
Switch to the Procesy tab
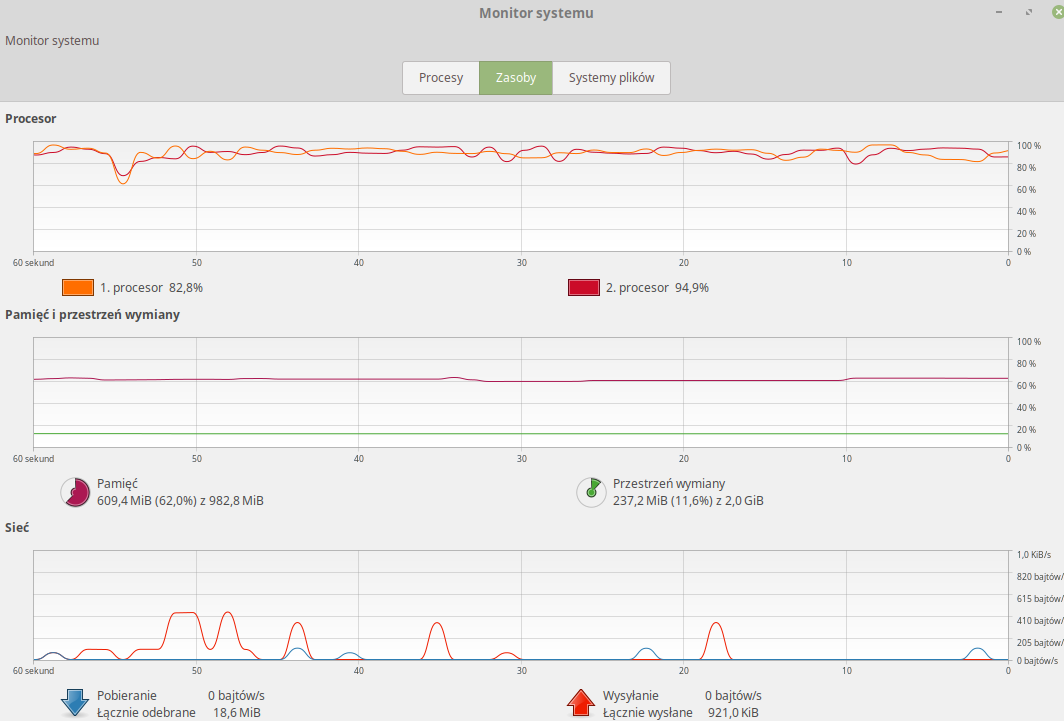pyautogui.click(x=440, y=78)
